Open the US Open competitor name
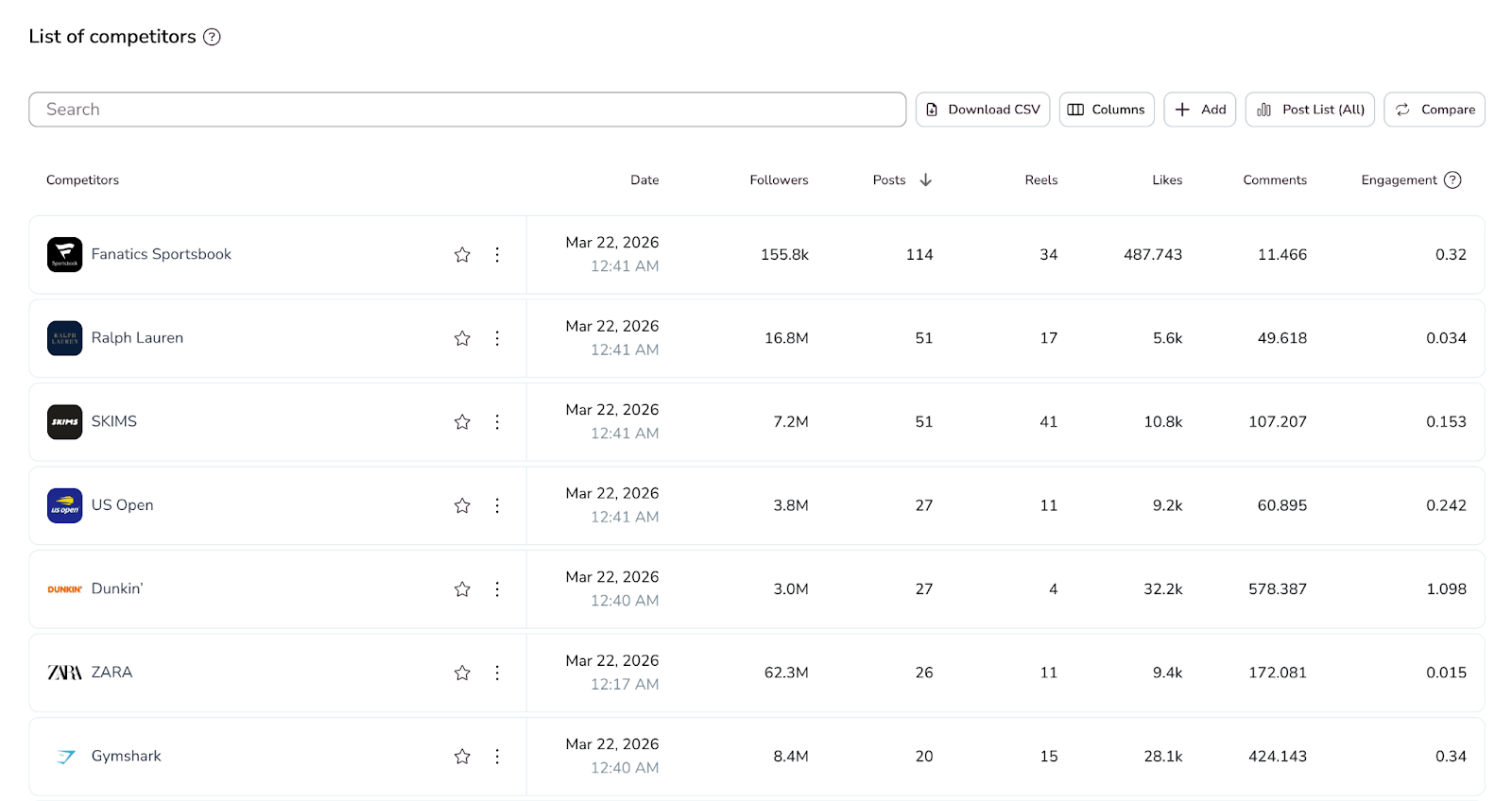 (x=123, y=505)
